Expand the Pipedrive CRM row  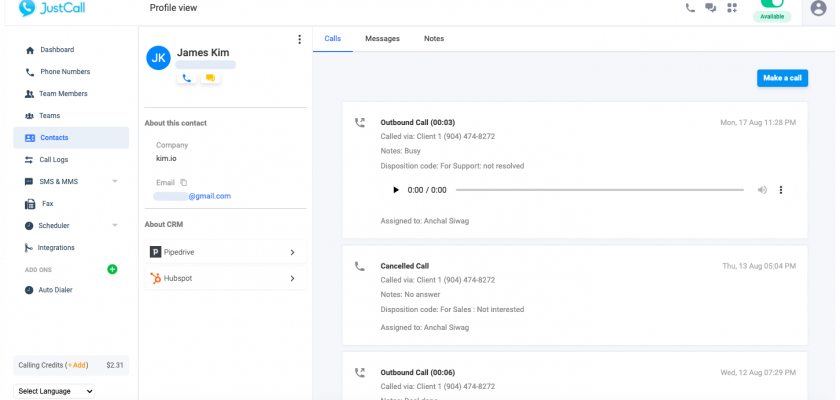coord(226,252)
